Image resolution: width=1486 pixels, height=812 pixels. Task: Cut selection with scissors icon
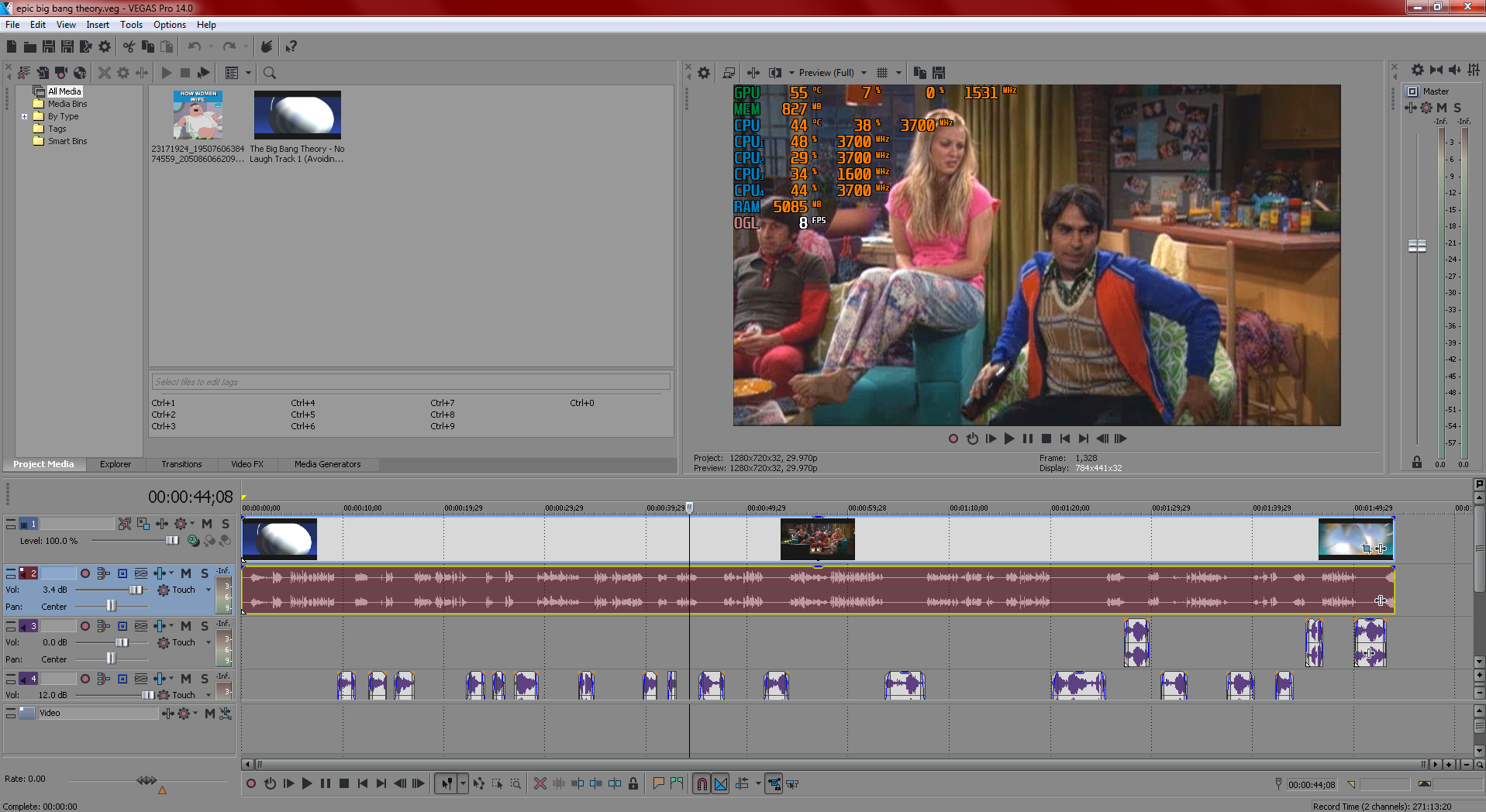(x=129, y=46)
